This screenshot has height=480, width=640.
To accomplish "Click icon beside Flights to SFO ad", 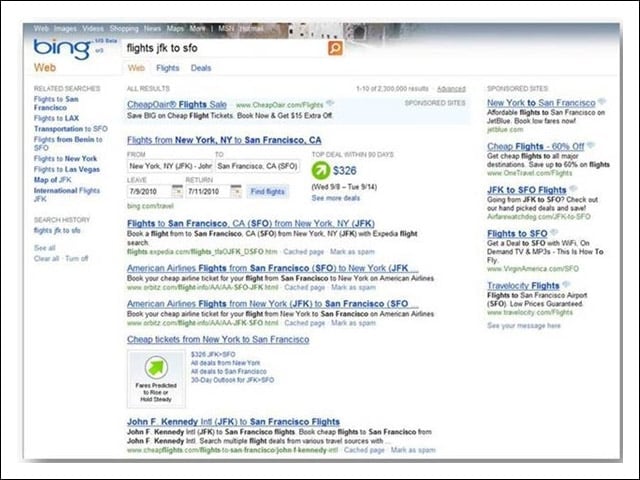I will pyautogui.click(x=554, y=233).
